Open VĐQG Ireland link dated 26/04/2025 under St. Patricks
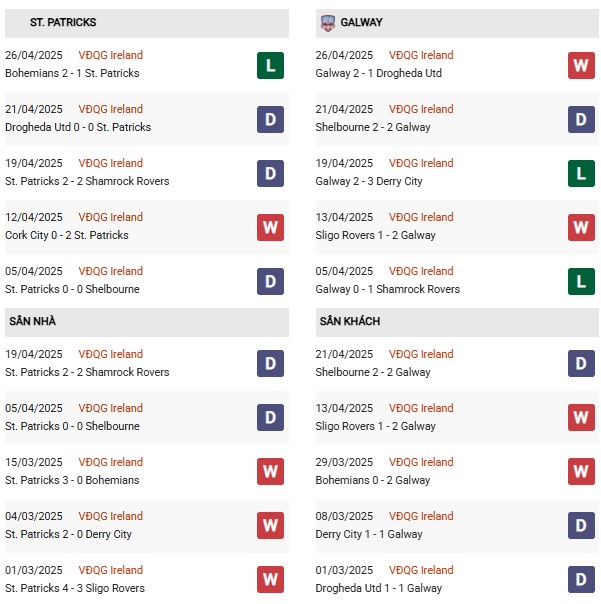The width and height of the screenshot is (601, 604). coord(111,55)
